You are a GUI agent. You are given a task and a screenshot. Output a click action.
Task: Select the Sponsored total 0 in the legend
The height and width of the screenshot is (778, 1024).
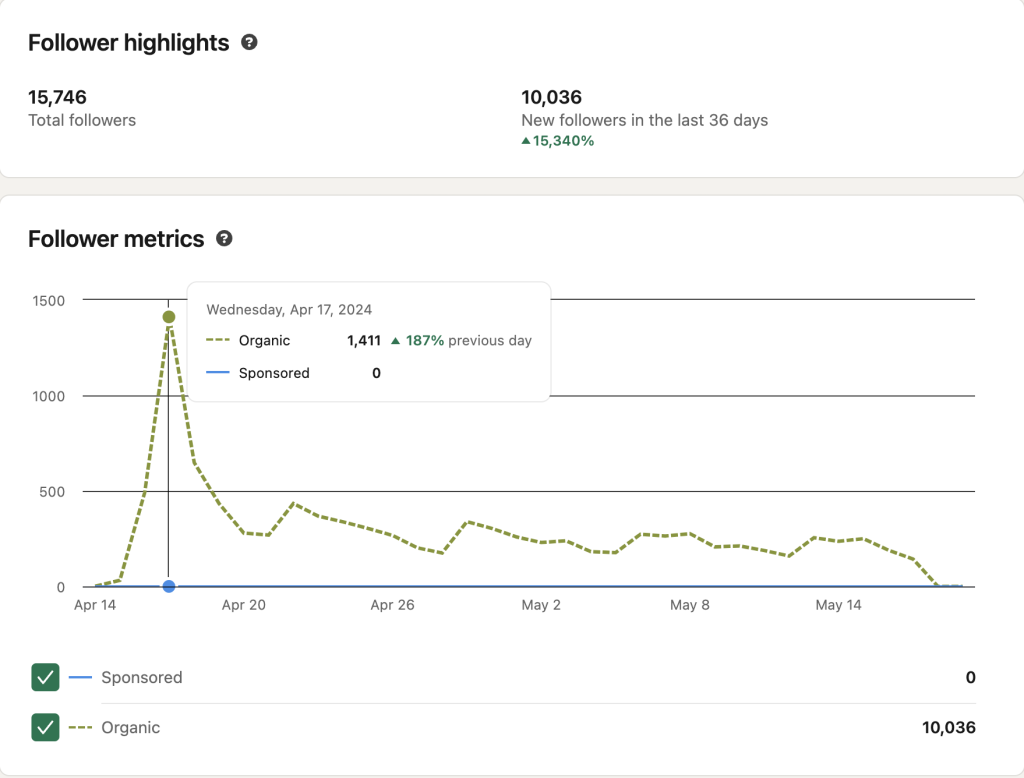tap(970, 677)
